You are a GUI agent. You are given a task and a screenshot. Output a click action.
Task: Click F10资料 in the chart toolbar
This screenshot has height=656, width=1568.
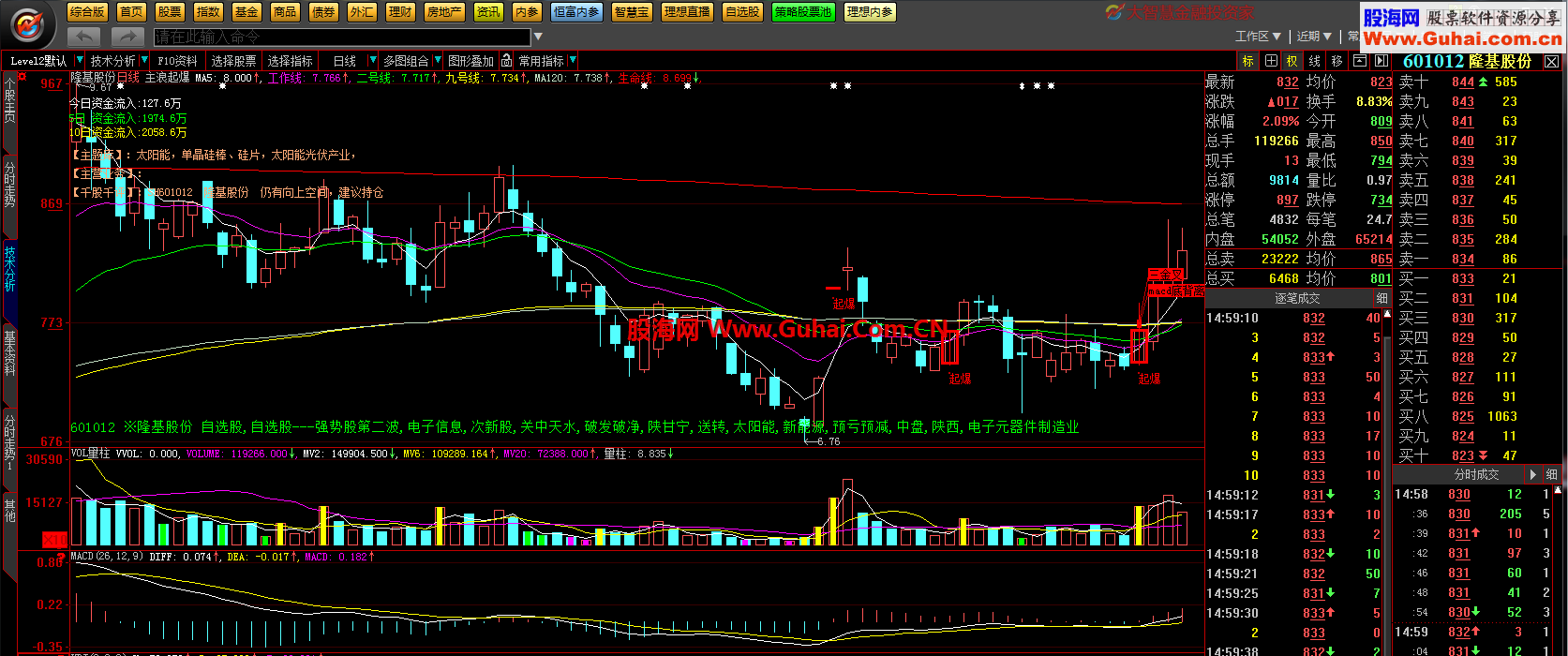tap(178, 61)
